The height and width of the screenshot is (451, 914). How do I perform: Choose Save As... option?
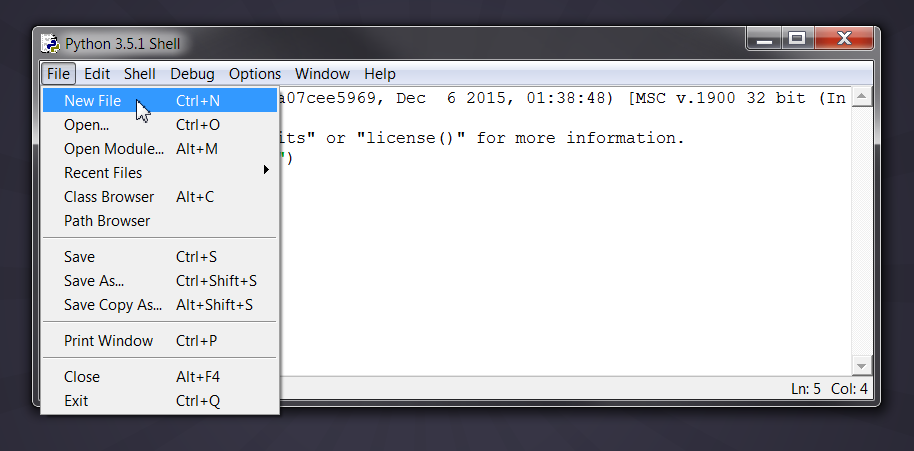click(160, 280)
